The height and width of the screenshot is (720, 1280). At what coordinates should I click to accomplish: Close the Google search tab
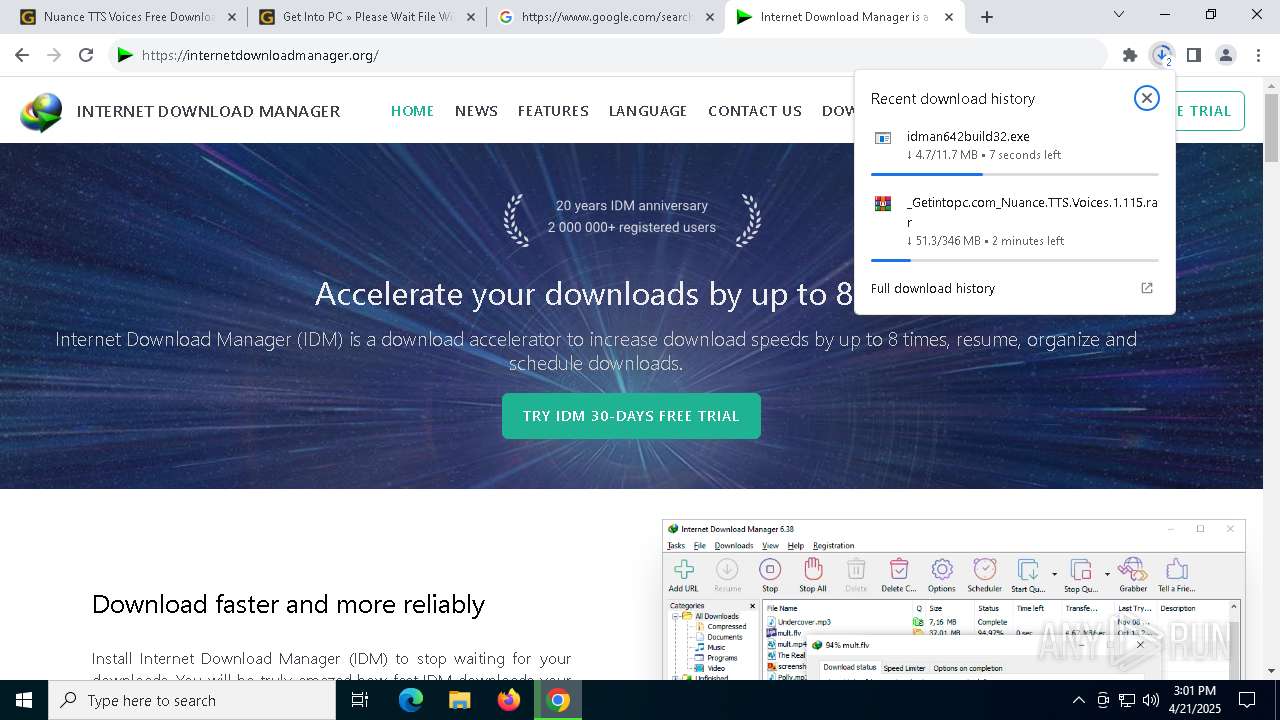pos(710,17)
